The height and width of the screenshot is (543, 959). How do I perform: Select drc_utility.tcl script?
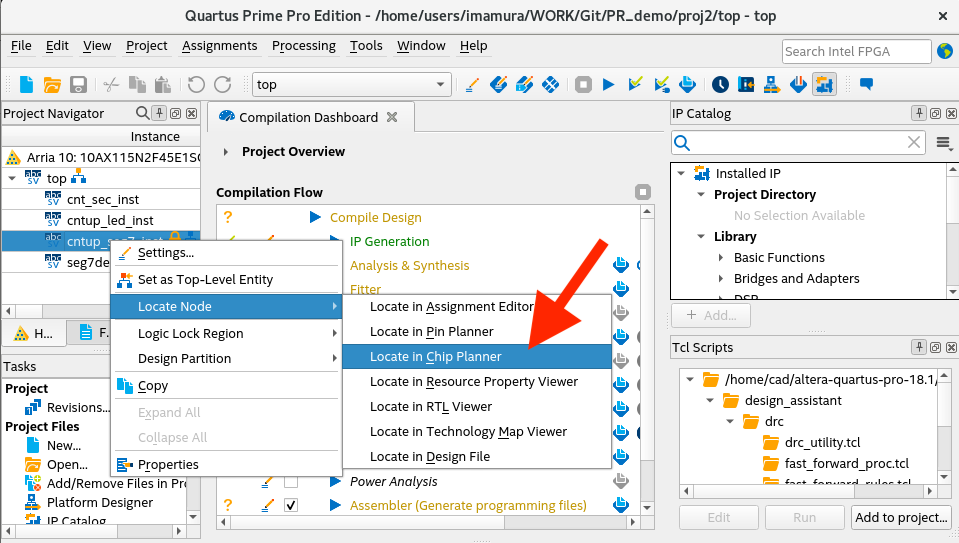coord(823,442)
